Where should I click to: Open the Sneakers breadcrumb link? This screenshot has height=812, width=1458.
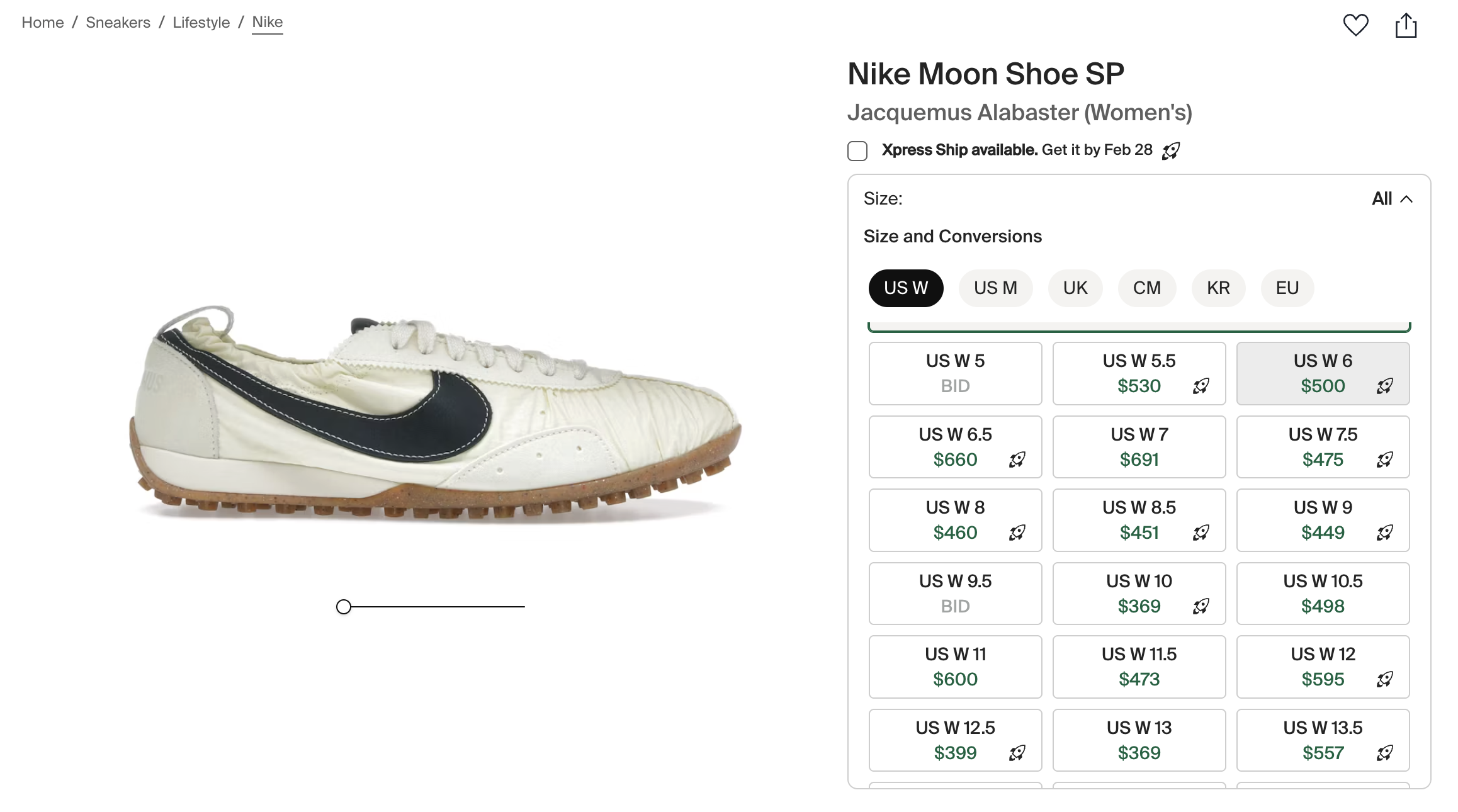pyautogui.click(x=118, y=23)
